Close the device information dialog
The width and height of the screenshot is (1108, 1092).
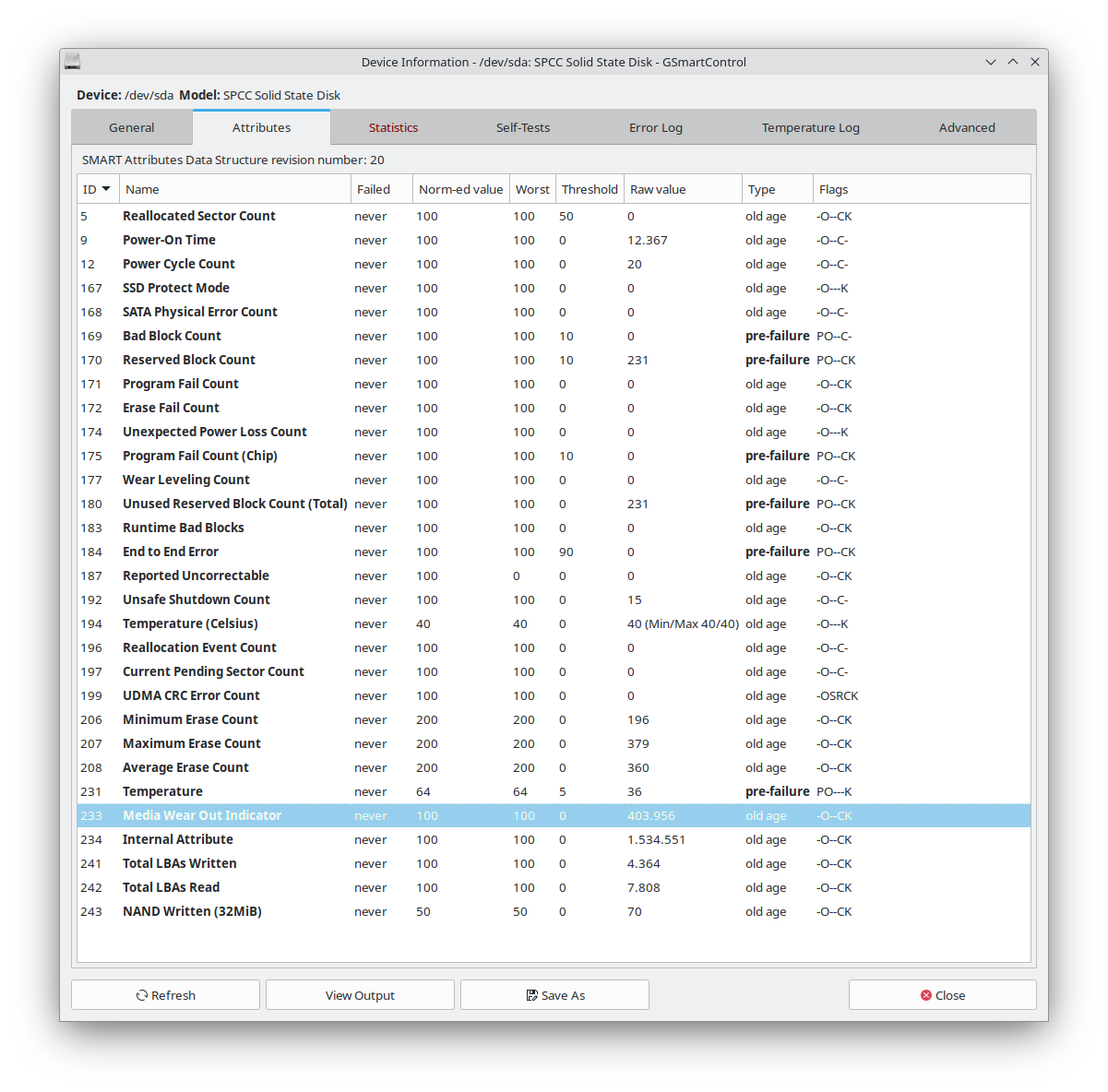[x=942, y=995]
